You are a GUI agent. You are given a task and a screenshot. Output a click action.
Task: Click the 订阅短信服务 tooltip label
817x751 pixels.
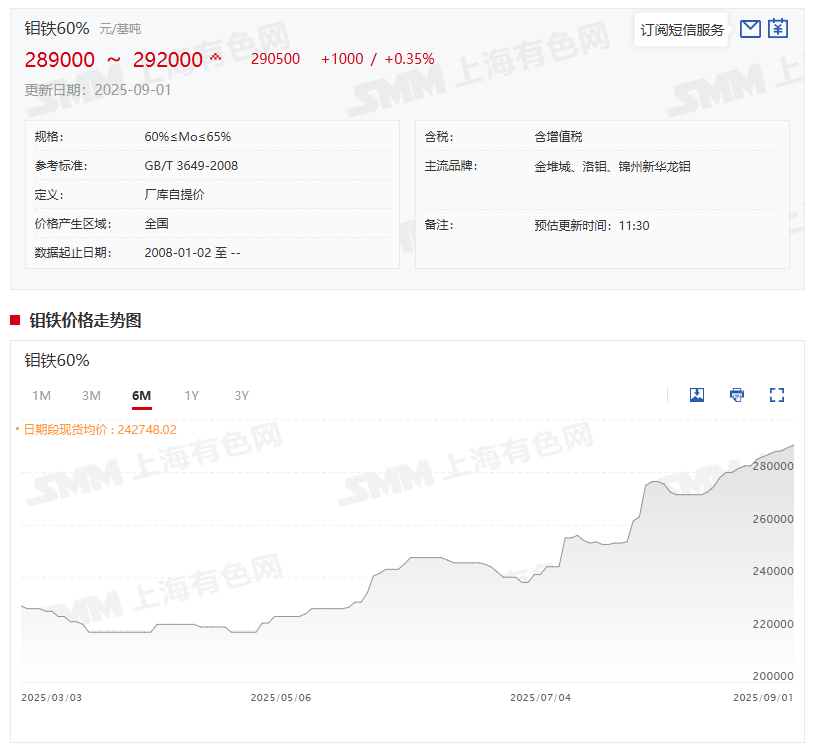682,30
